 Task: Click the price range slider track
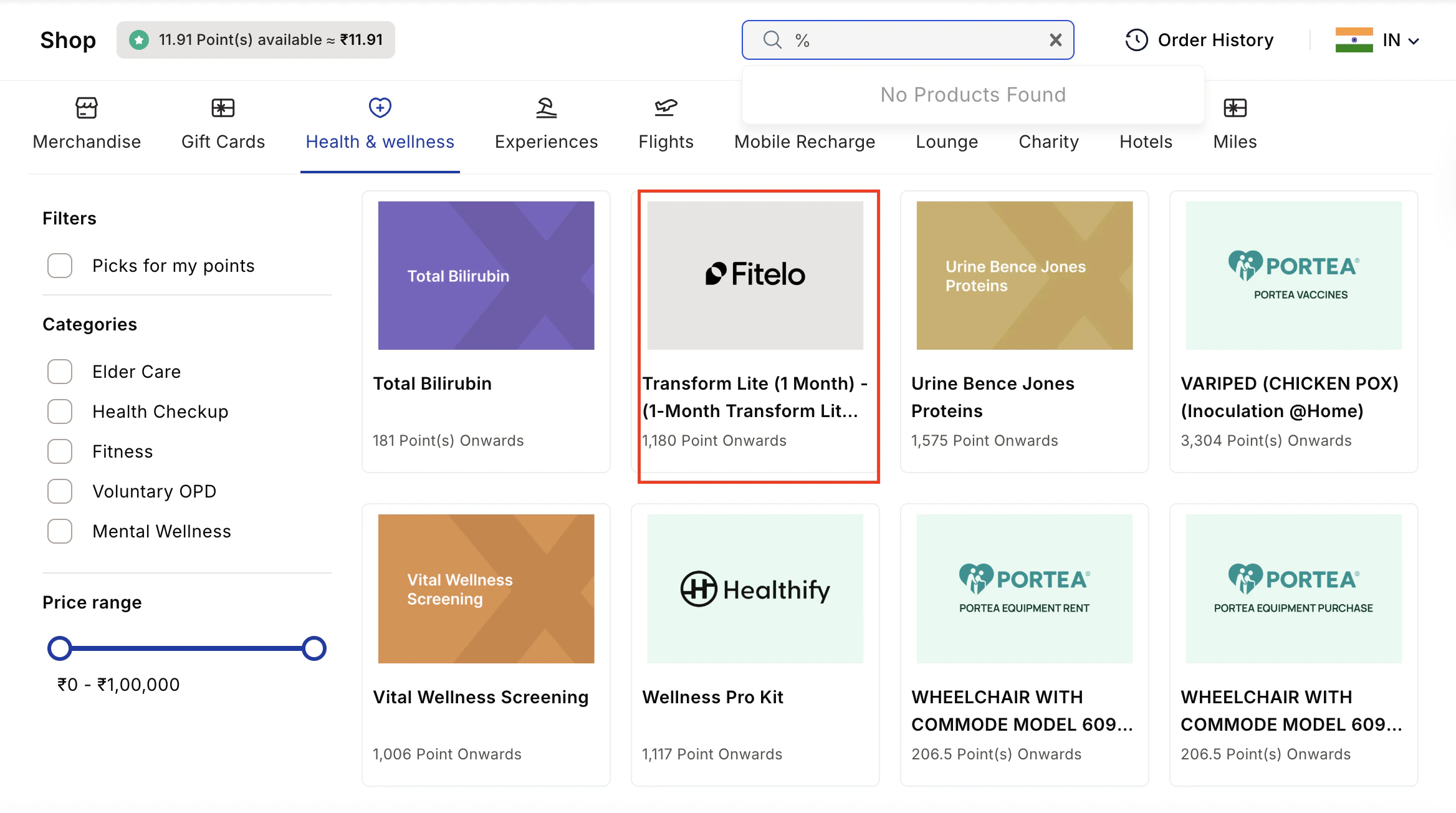pyautogui.click(x=187, y=648)
